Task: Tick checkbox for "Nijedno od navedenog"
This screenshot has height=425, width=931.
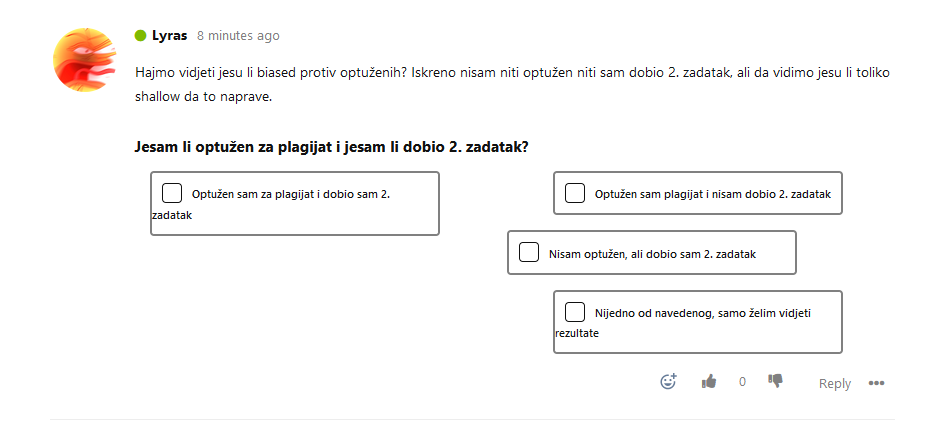Action: (x=575, y=312)
